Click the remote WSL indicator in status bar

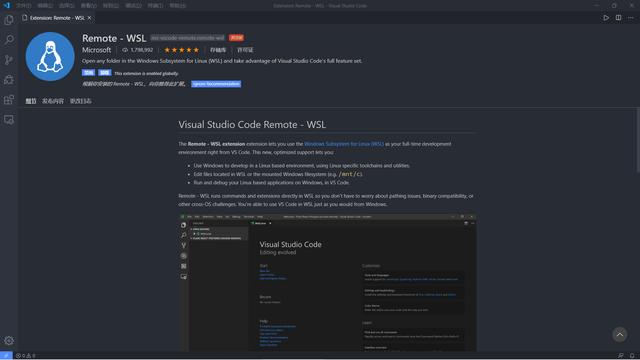click(6, 356)
